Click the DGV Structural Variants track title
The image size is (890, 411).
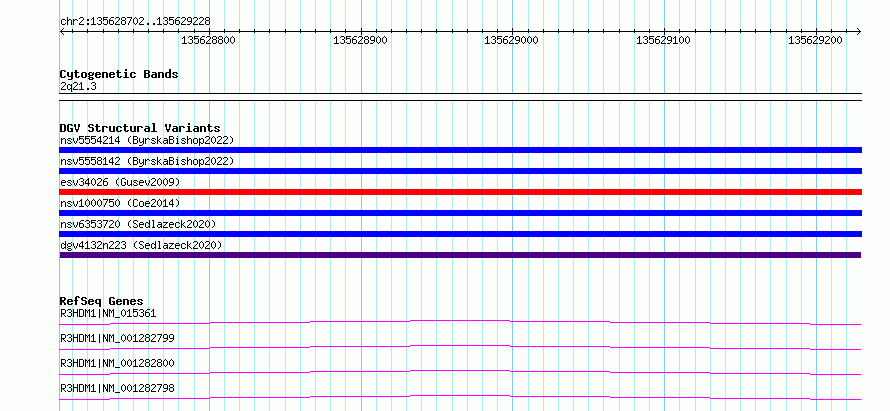[x=140, y=128]
